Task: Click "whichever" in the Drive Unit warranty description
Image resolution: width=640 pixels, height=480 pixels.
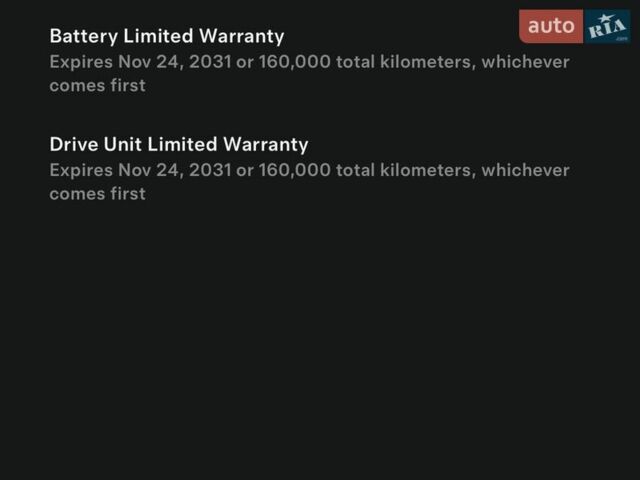Action: (525, 170)
